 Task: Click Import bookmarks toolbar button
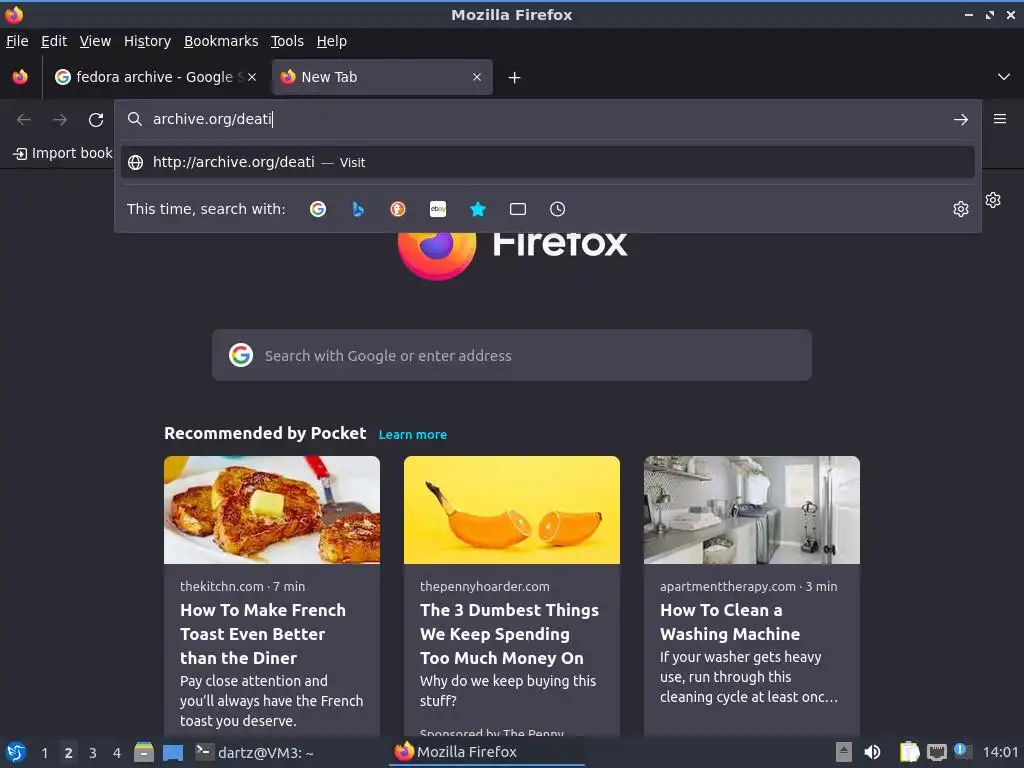[63, 153]
